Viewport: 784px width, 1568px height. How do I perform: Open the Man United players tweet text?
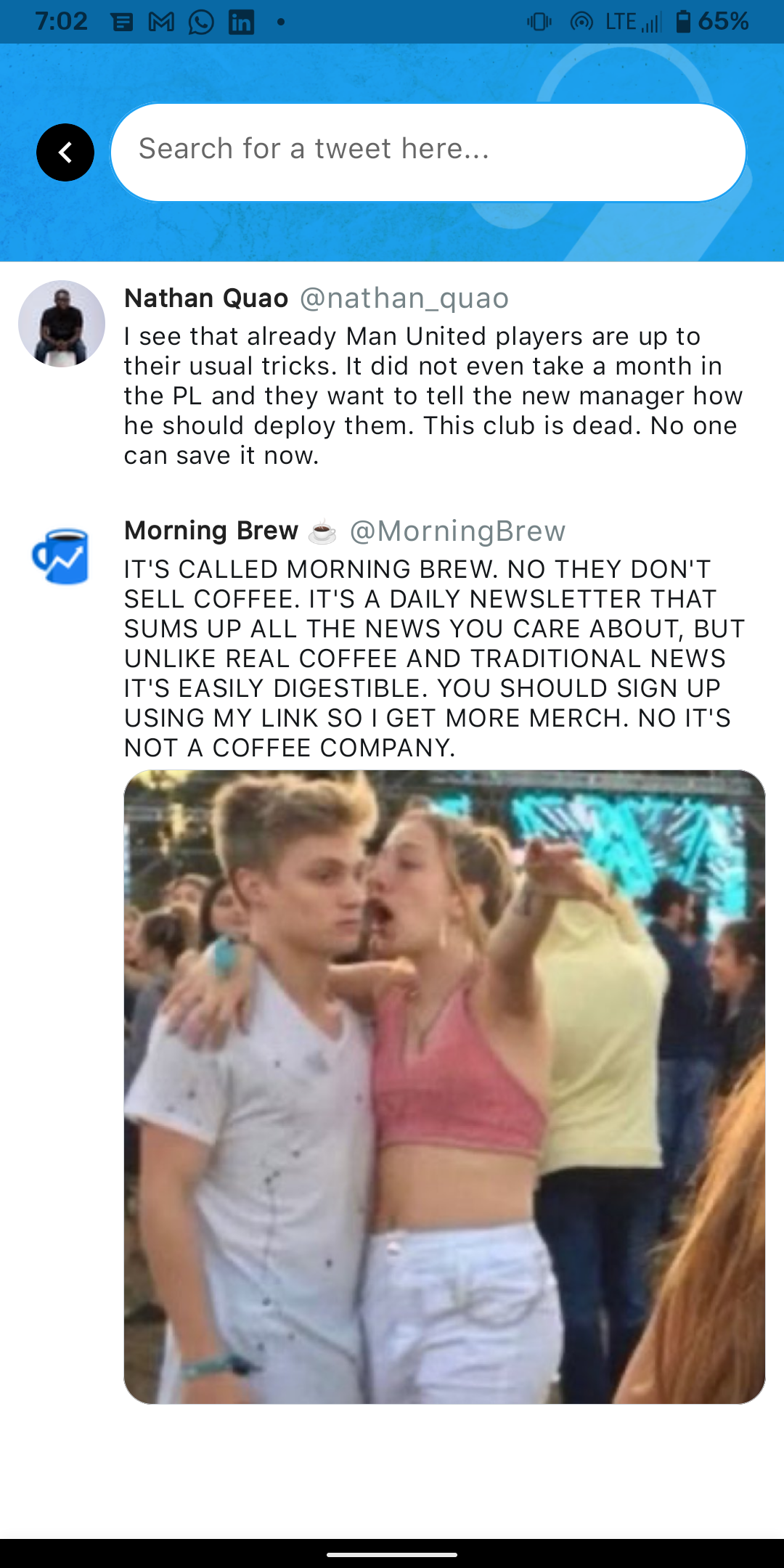point(433,396)
